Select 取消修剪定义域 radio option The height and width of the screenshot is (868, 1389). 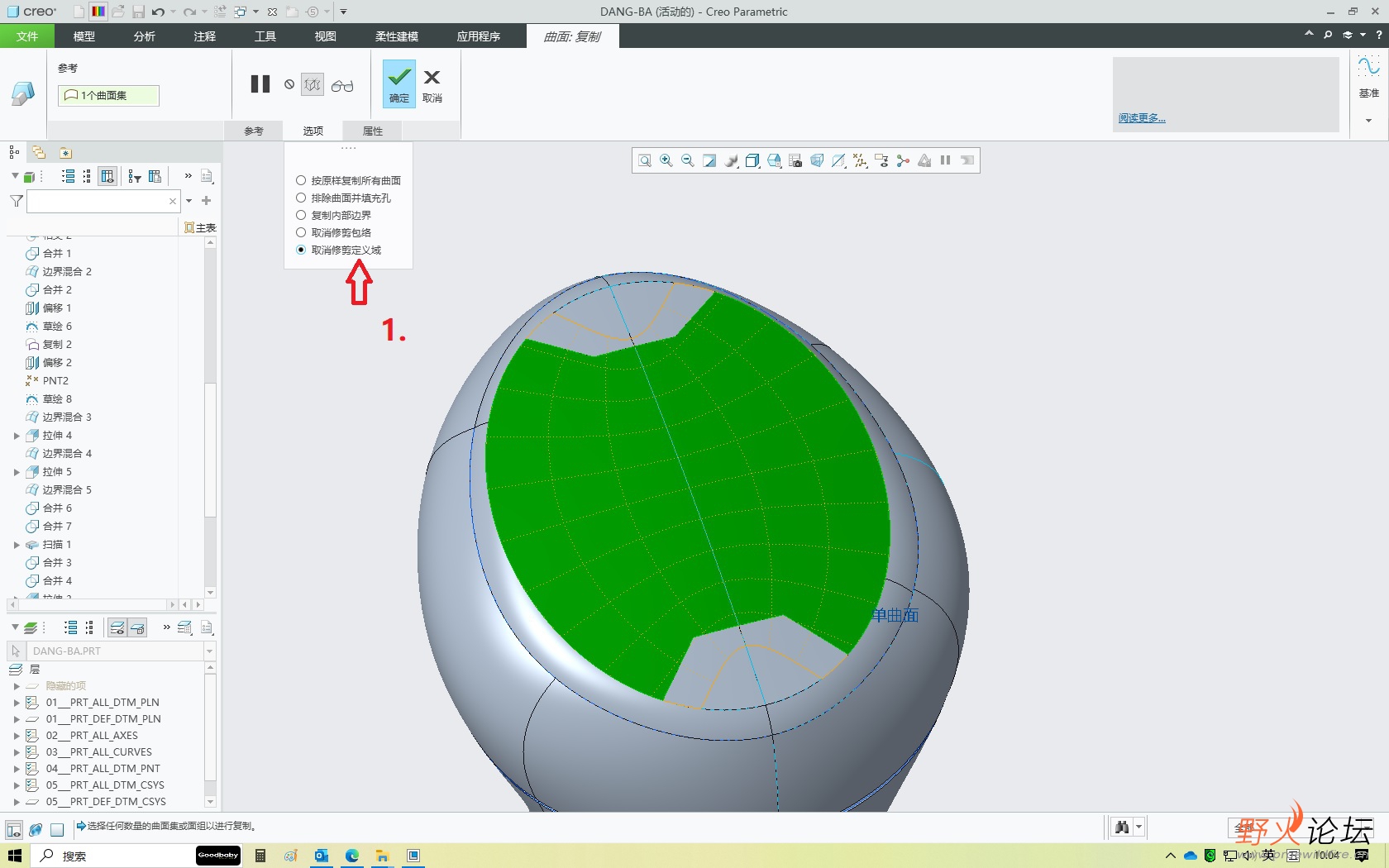[301, 250]
